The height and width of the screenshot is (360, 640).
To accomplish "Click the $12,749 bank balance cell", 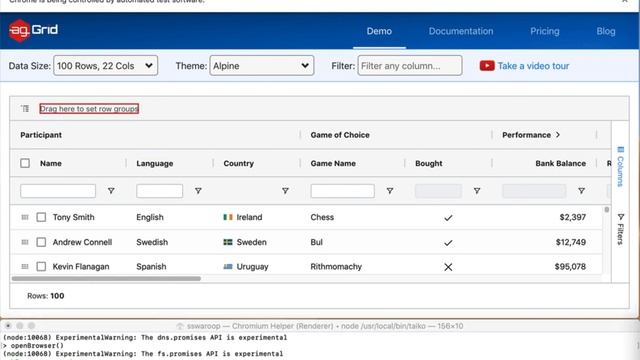I will 571,242.
